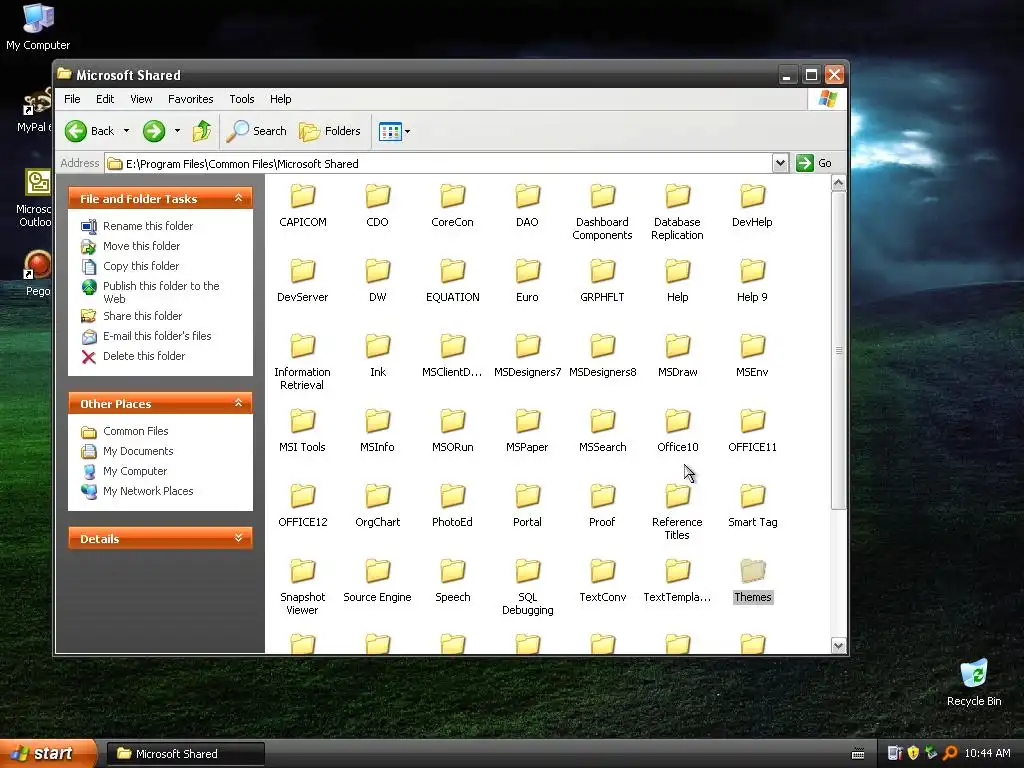Viewport: 1024px width, 768px height.
Task: Select the OFFICE12 folder icon
Action: (302, 496)
